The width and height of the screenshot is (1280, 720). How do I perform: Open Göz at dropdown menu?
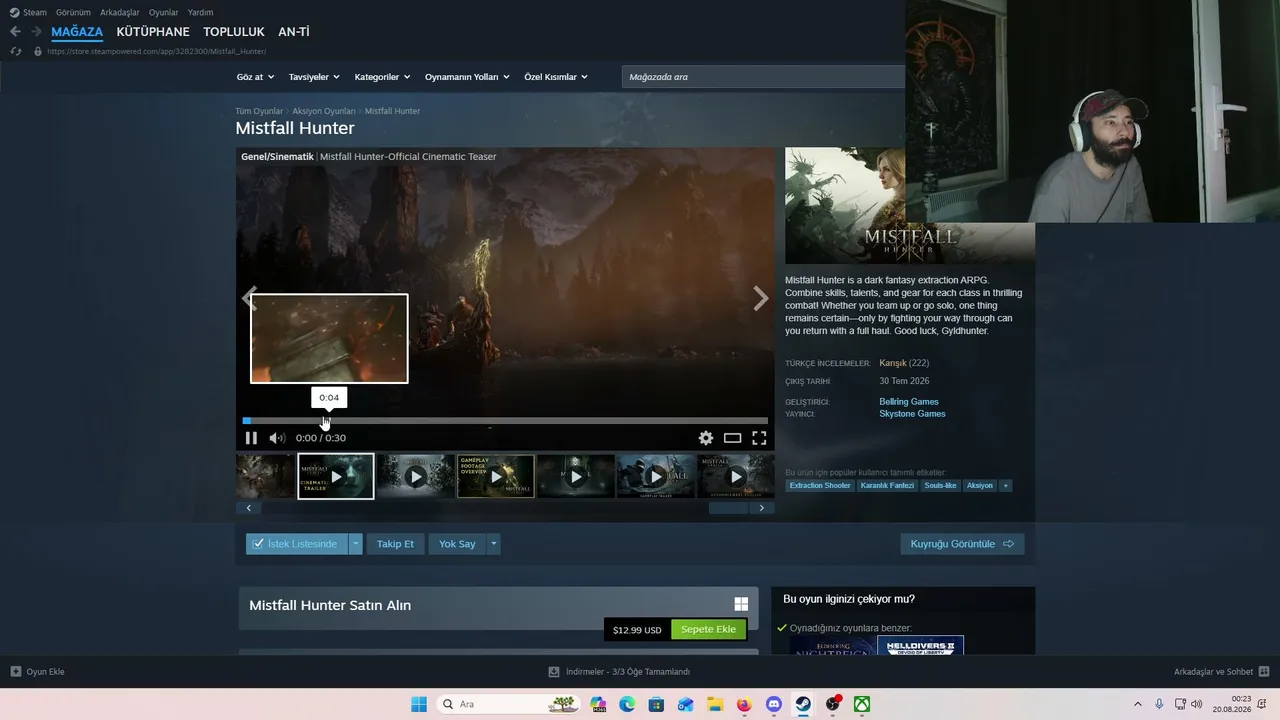tap(255, 77)
